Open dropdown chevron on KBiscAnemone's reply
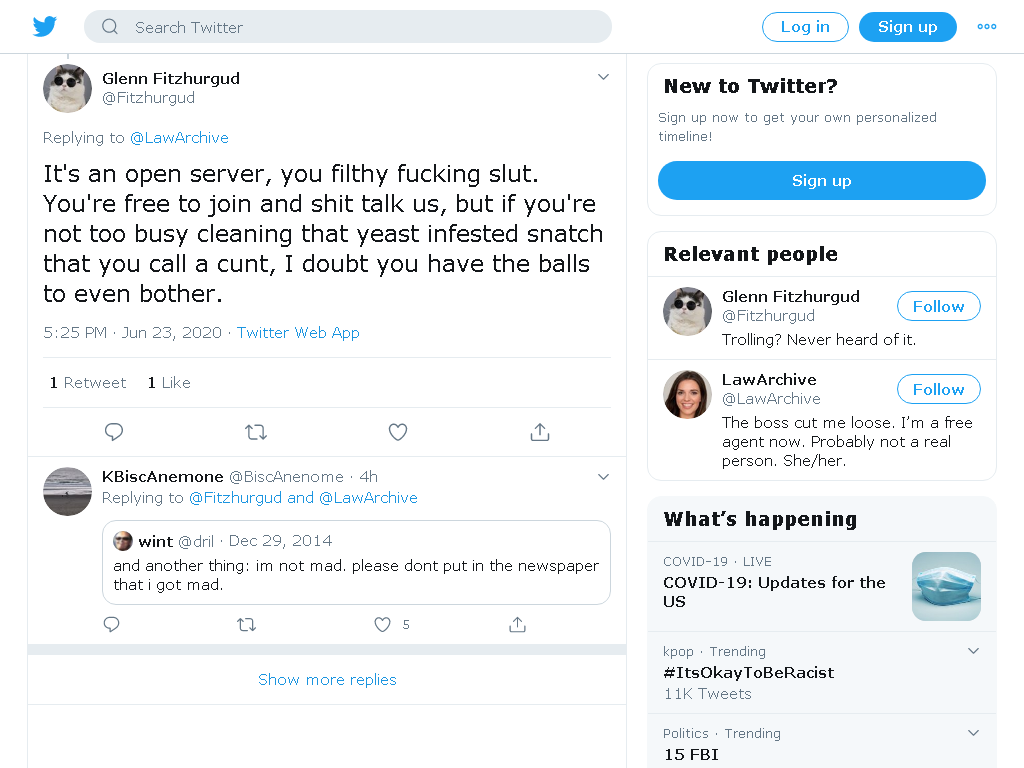Viewport: 1024px width, 768px height. click(603, 477)
